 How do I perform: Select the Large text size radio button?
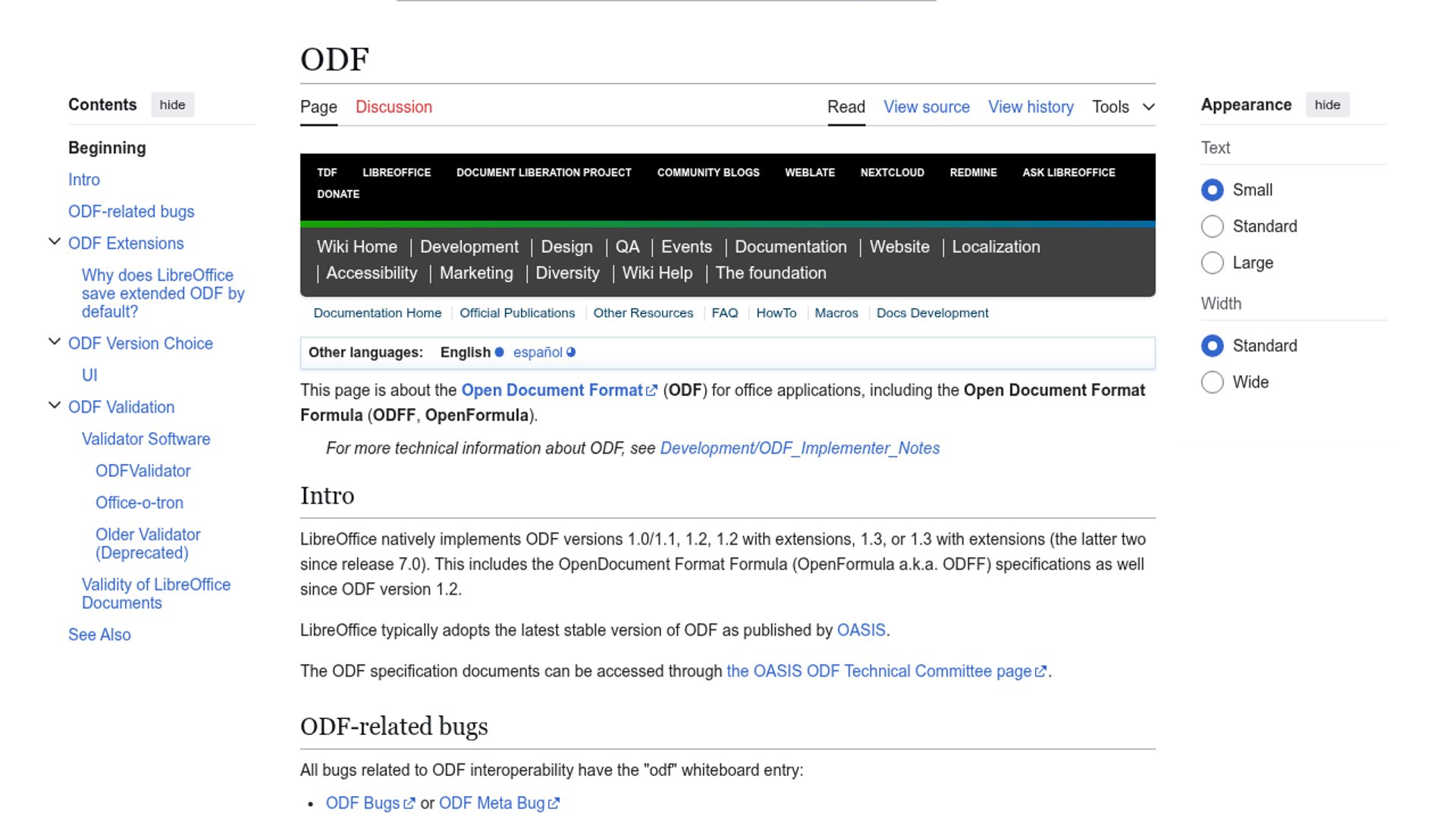(x=1212, y=262)
